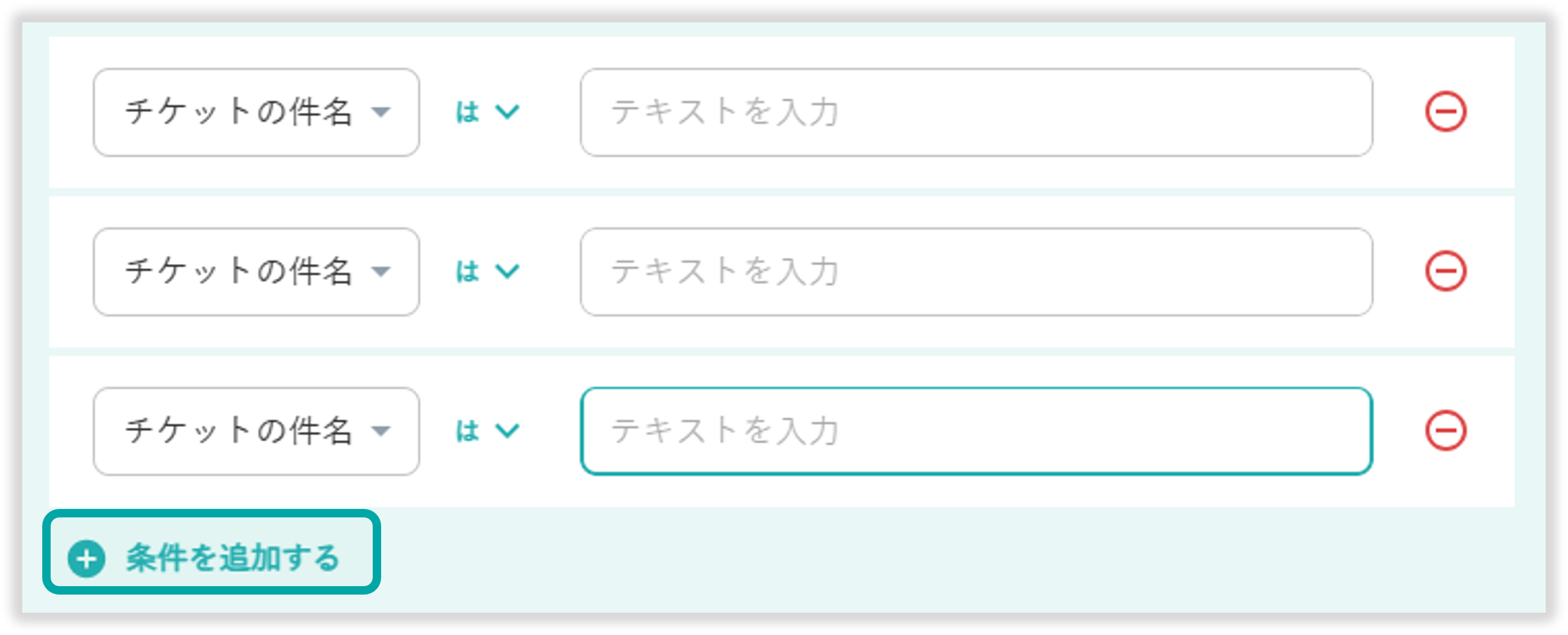
Task: Remove the first condition row
Action: [x=1446, y=112]
